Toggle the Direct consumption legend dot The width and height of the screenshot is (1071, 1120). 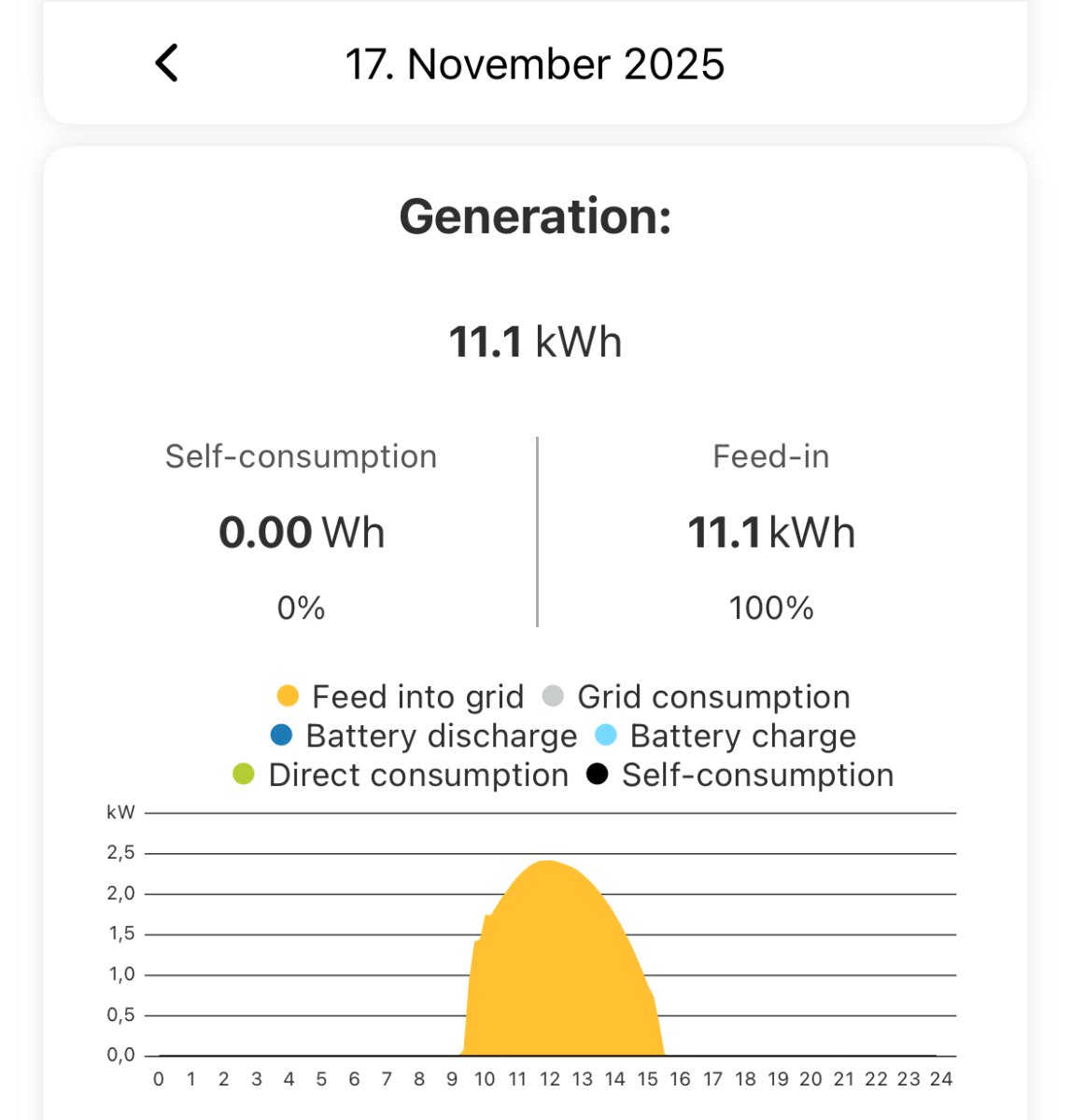(244, 775)
